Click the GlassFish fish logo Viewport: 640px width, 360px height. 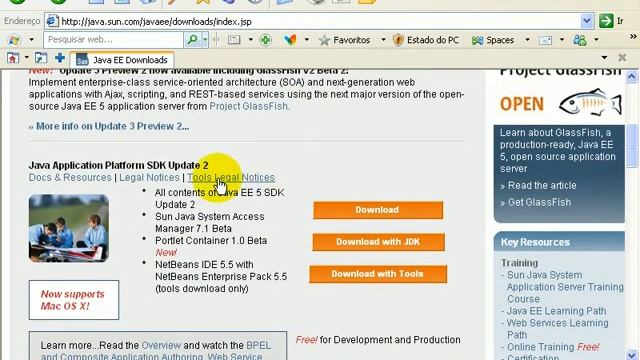coord(590,102)
